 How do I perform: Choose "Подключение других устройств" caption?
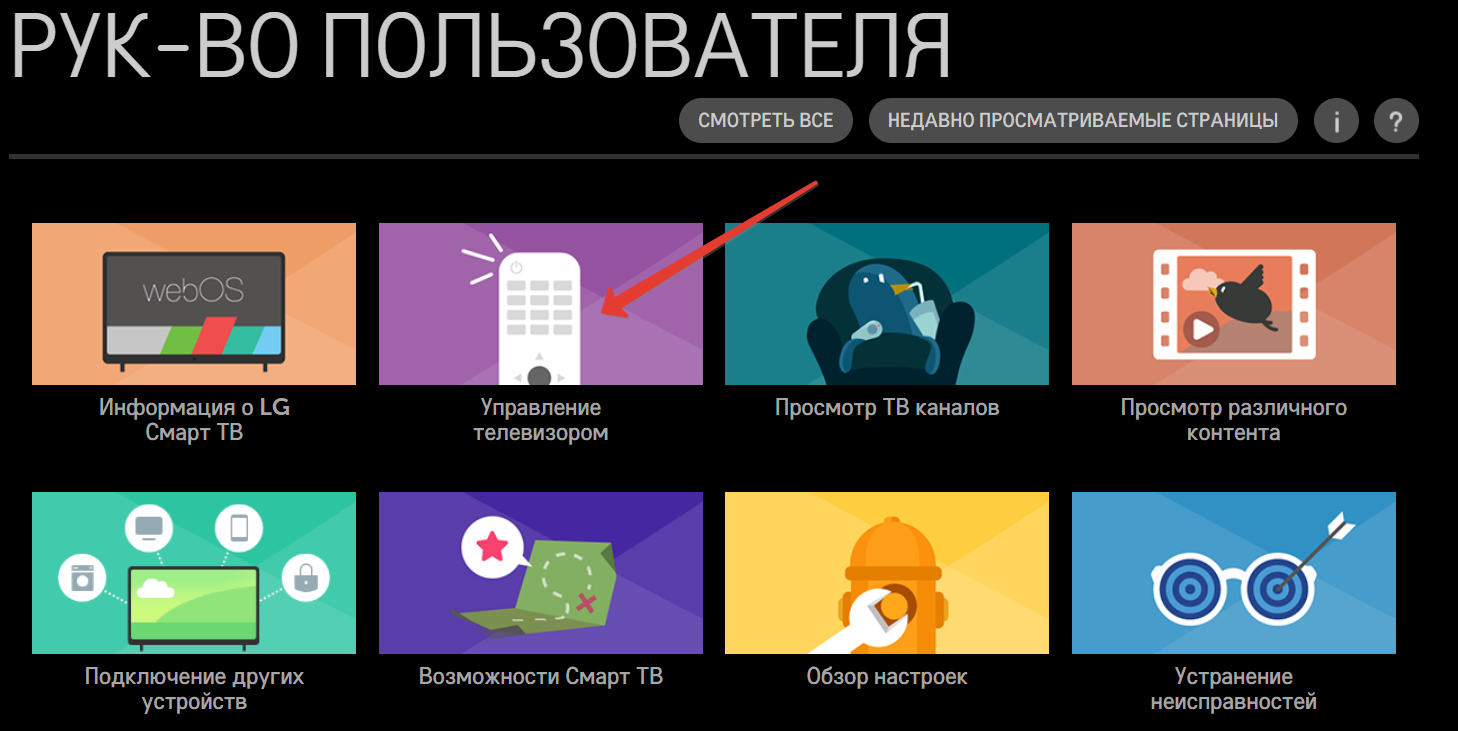[194, 689]
